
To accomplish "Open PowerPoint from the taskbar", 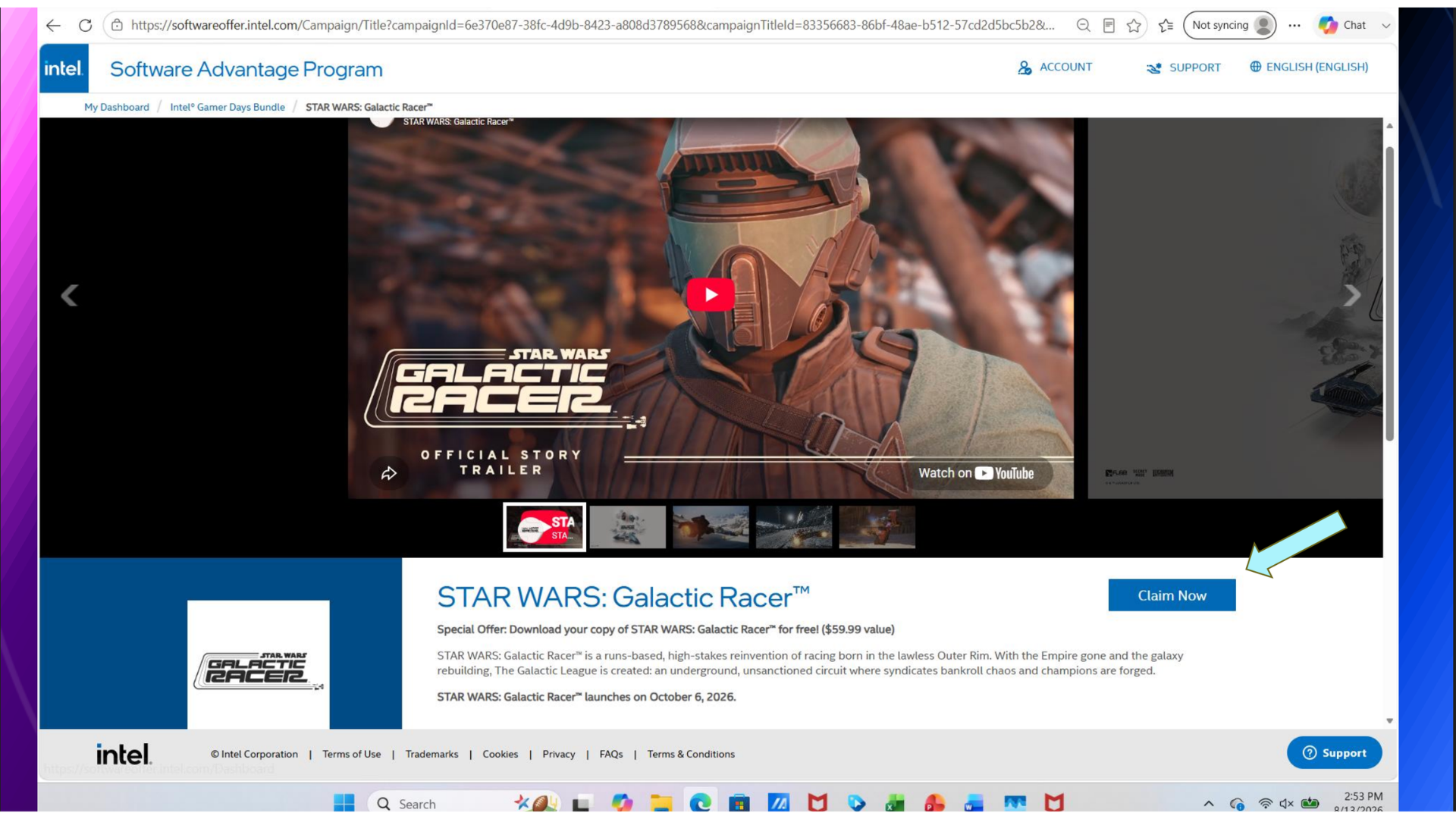I will click(x=935, y=803).
